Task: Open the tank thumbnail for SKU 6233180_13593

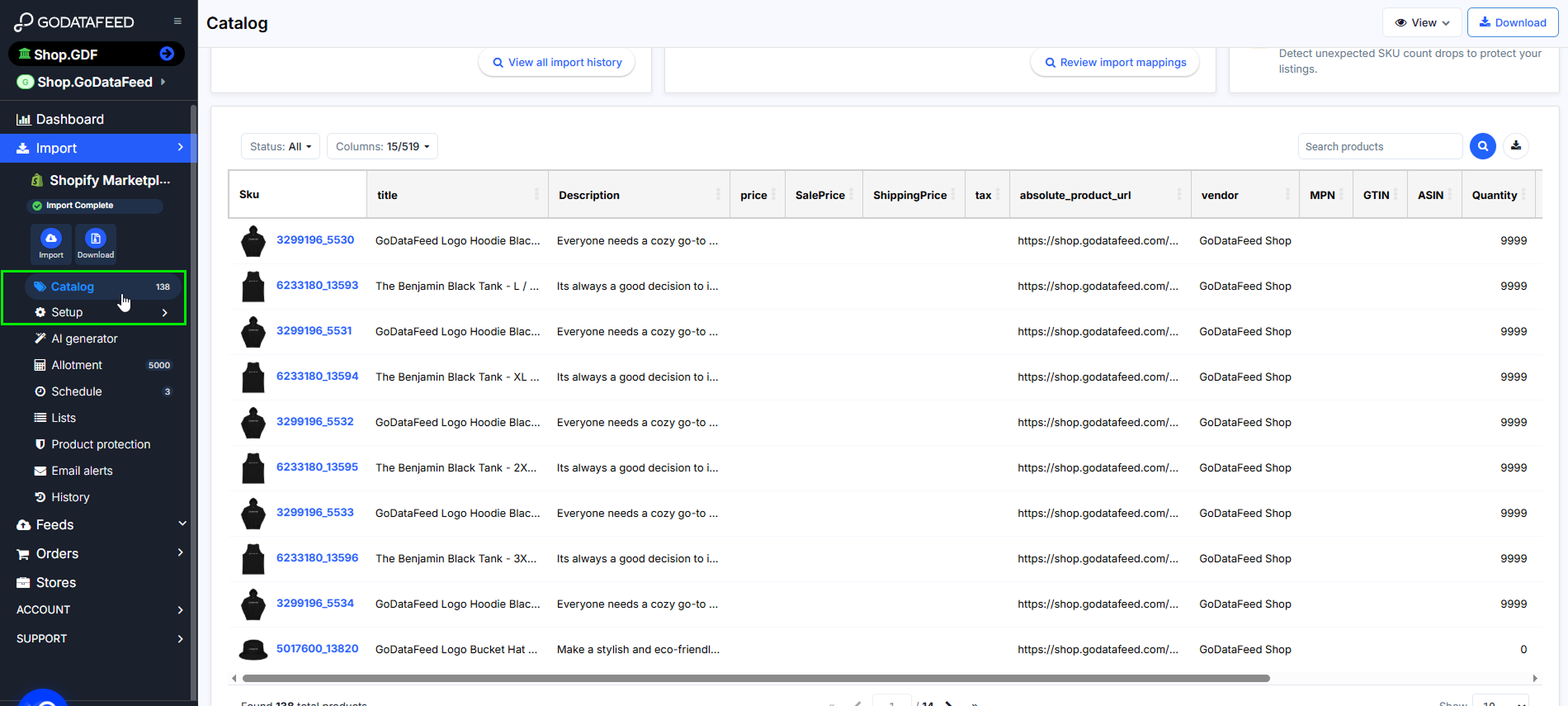Action: (253, 287)
